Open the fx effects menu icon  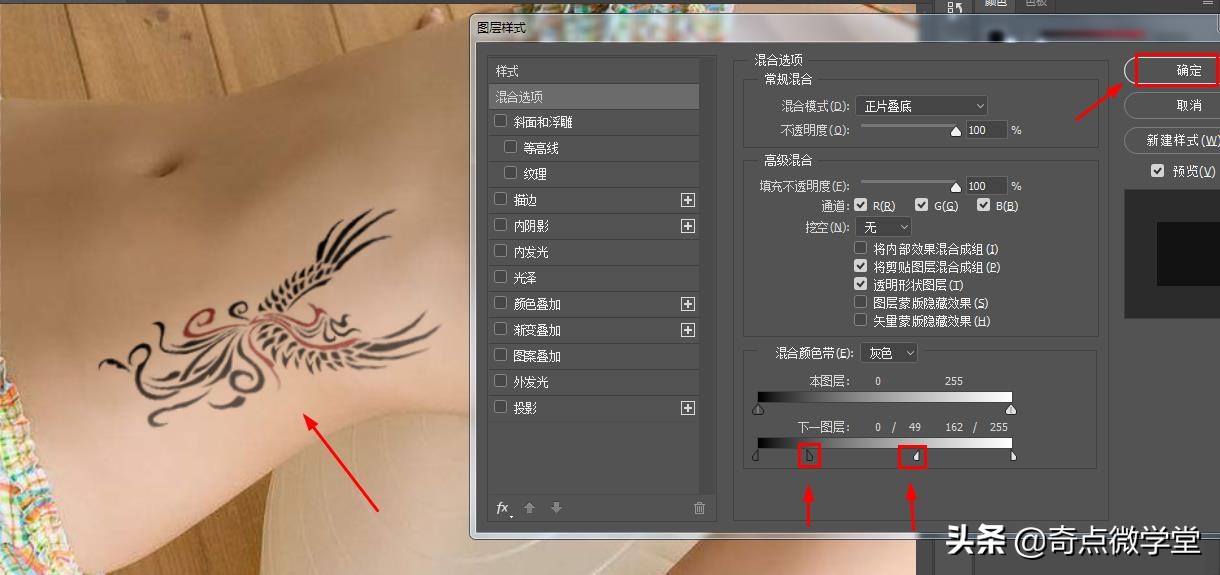[503, 508]
